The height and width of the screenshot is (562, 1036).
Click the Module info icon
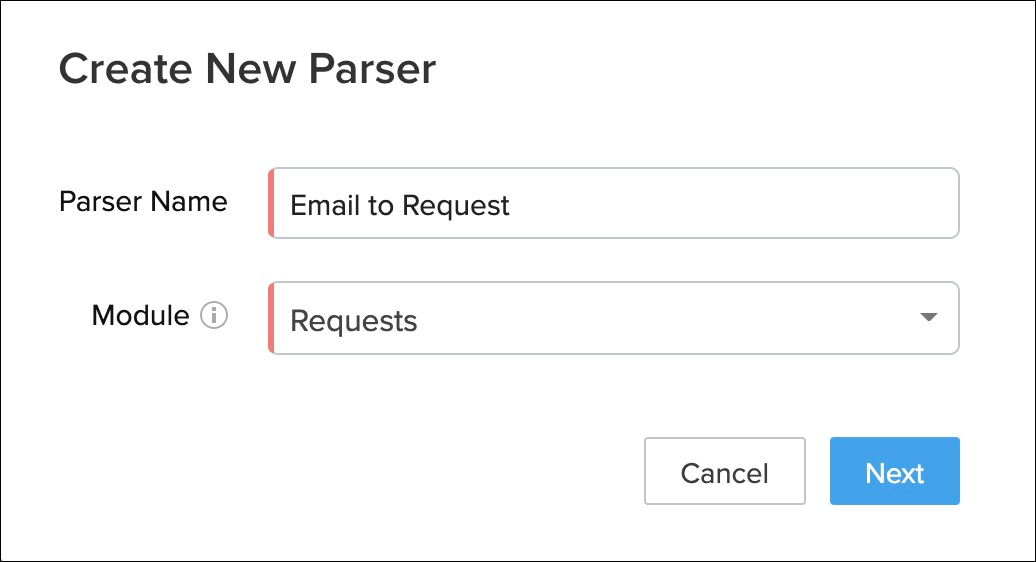(x=214, y=317)
